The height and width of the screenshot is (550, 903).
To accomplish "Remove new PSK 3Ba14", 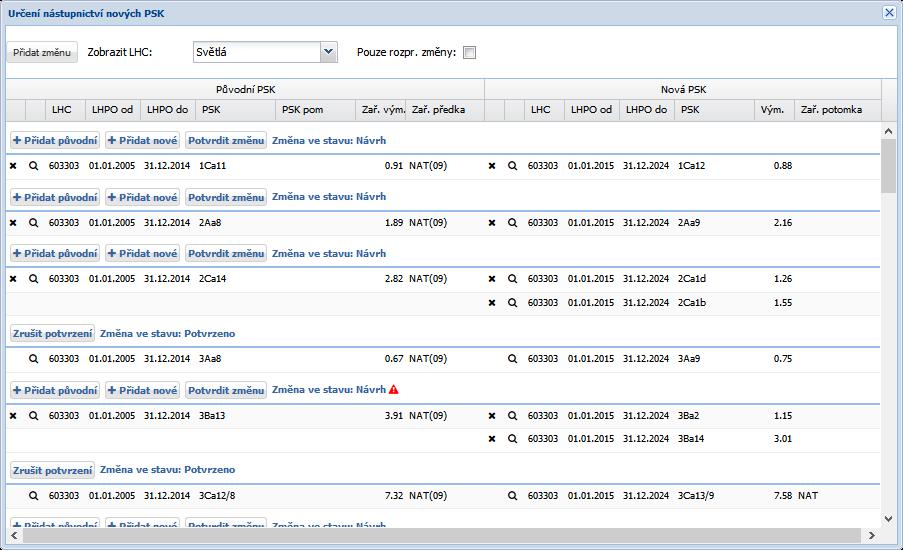I will coord(492,439).
